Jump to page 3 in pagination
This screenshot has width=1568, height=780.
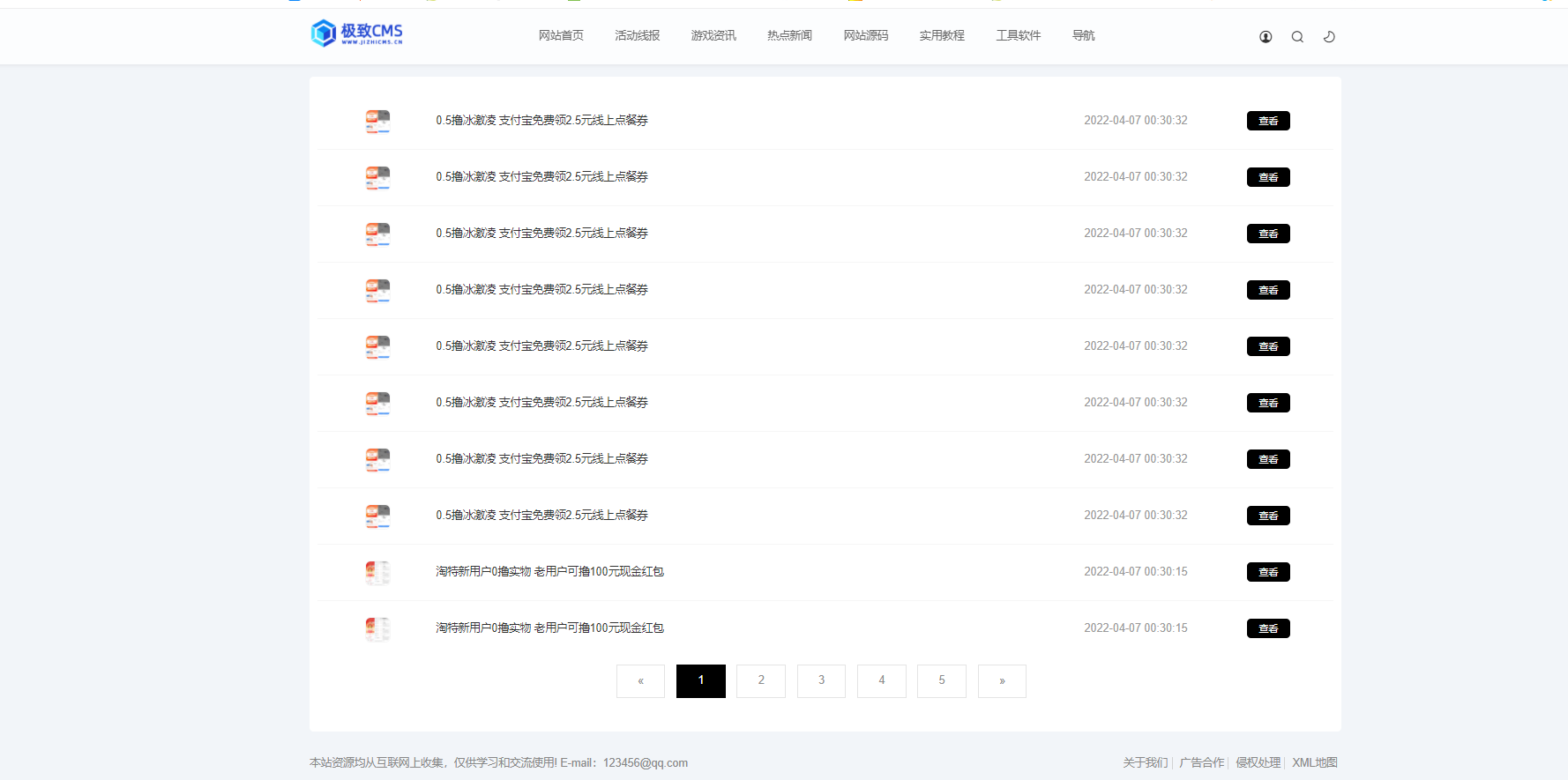(821, 681)
